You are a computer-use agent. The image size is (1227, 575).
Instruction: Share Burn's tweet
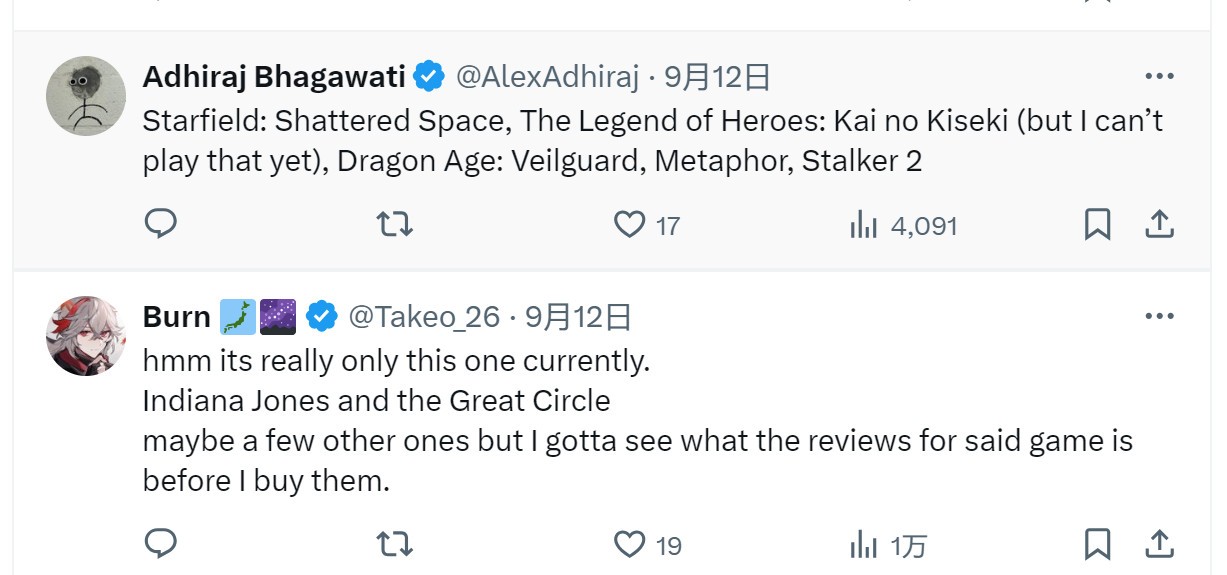[x=1158, y=545]
